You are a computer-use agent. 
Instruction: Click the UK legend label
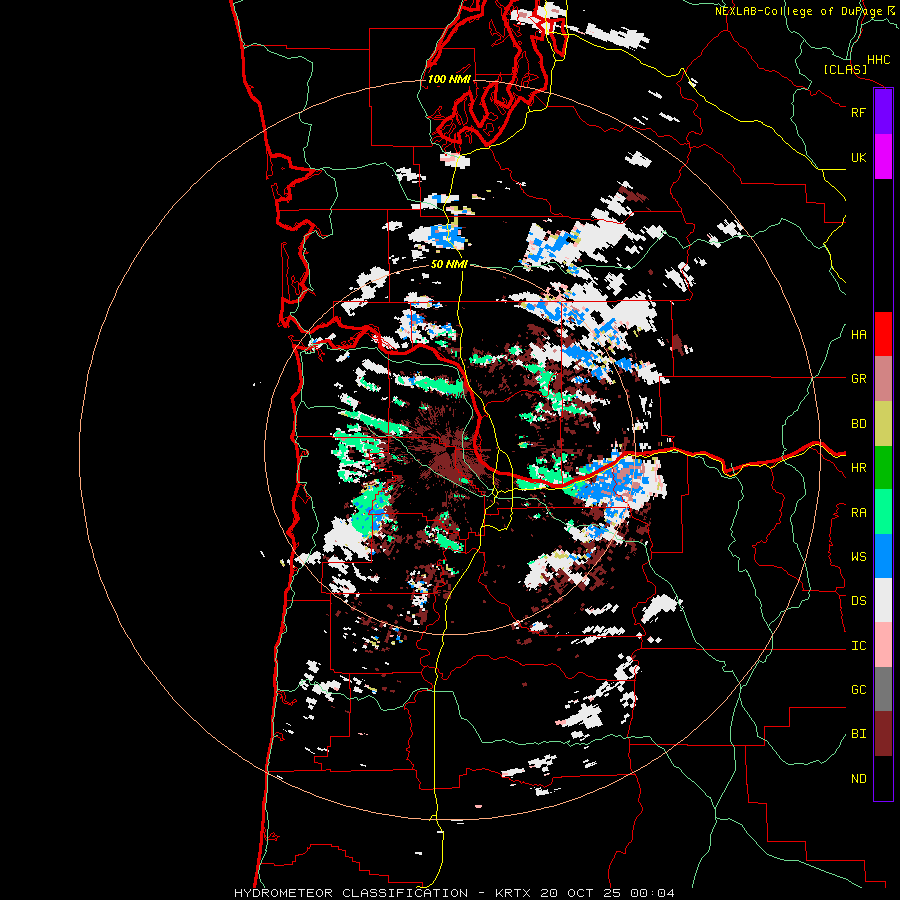859,158
